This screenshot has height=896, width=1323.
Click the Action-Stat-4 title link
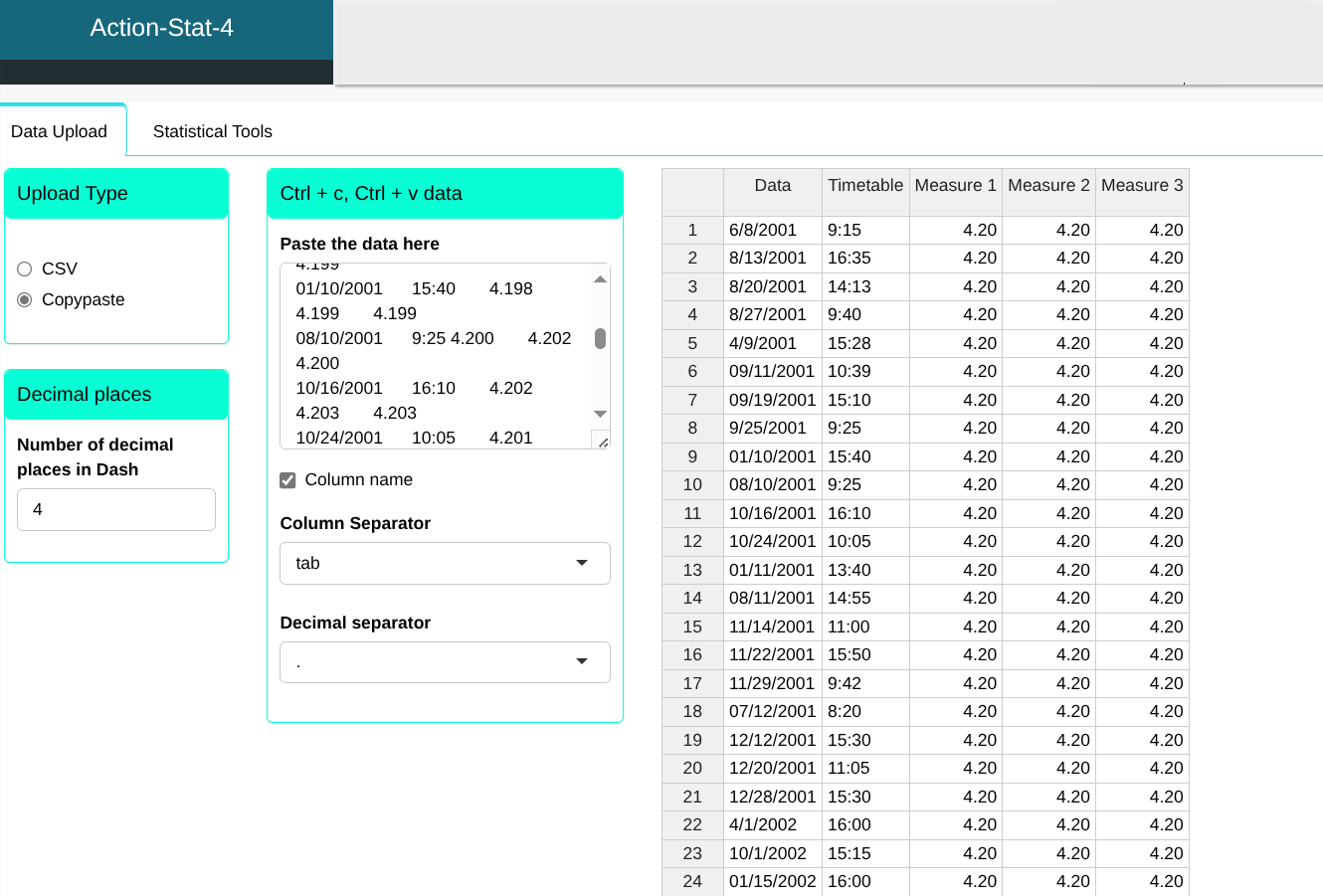click(x=161, y=28)
